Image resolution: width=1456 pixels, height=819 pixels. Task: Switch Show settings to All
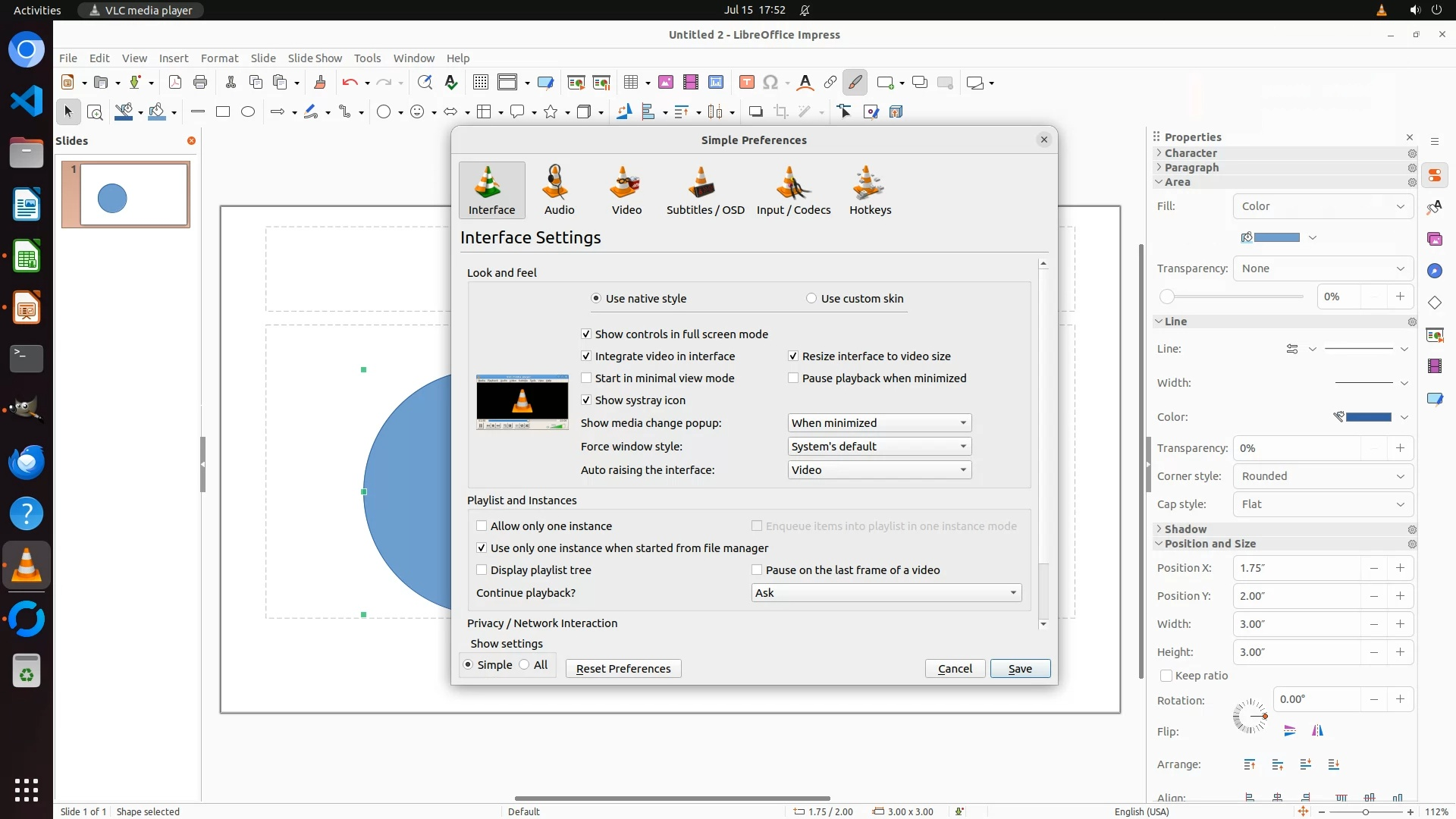(x=525, y=665)
